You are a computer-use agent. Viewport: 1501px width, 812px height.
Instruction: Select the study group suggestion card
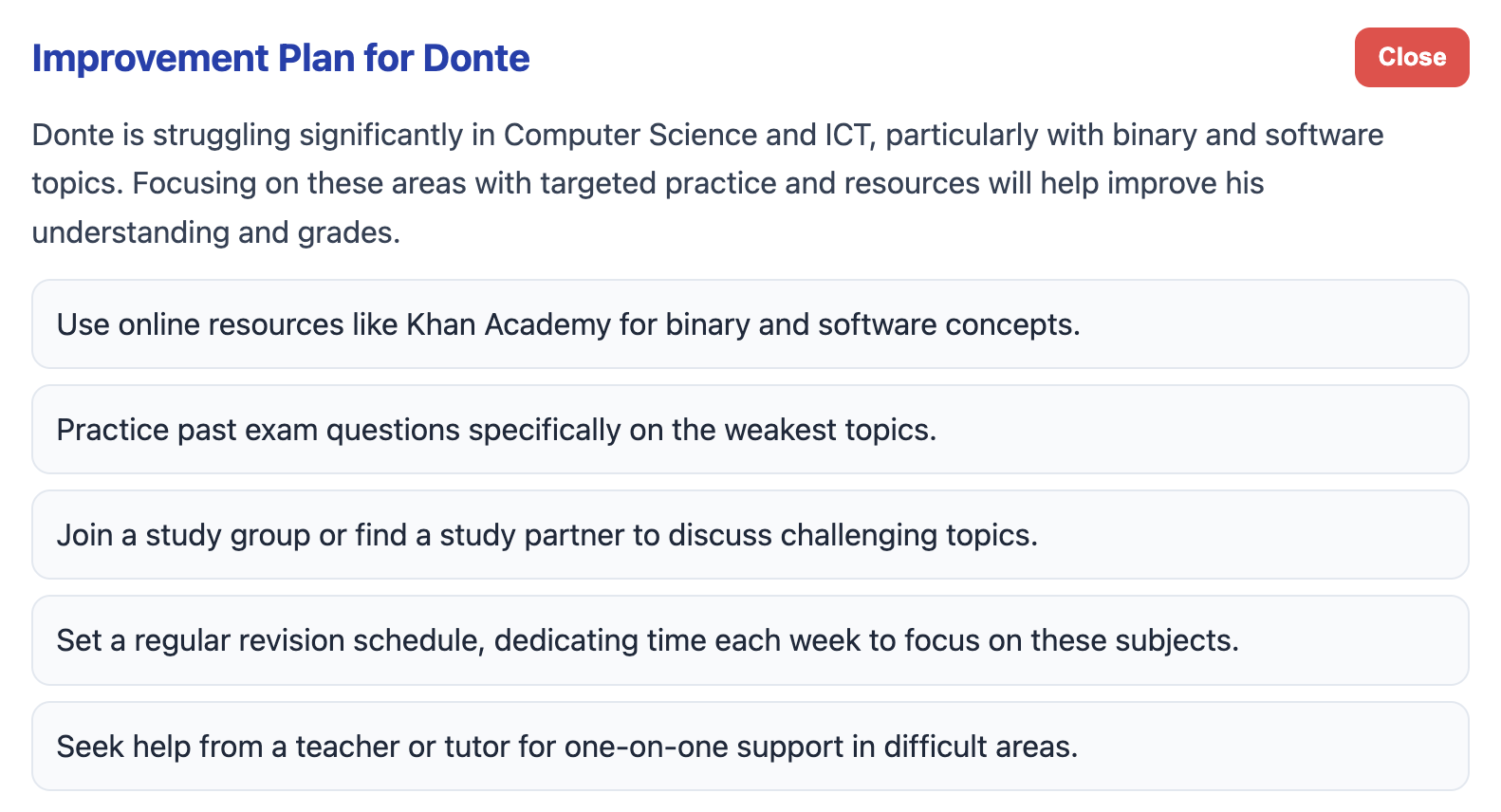tap(750, 535)
